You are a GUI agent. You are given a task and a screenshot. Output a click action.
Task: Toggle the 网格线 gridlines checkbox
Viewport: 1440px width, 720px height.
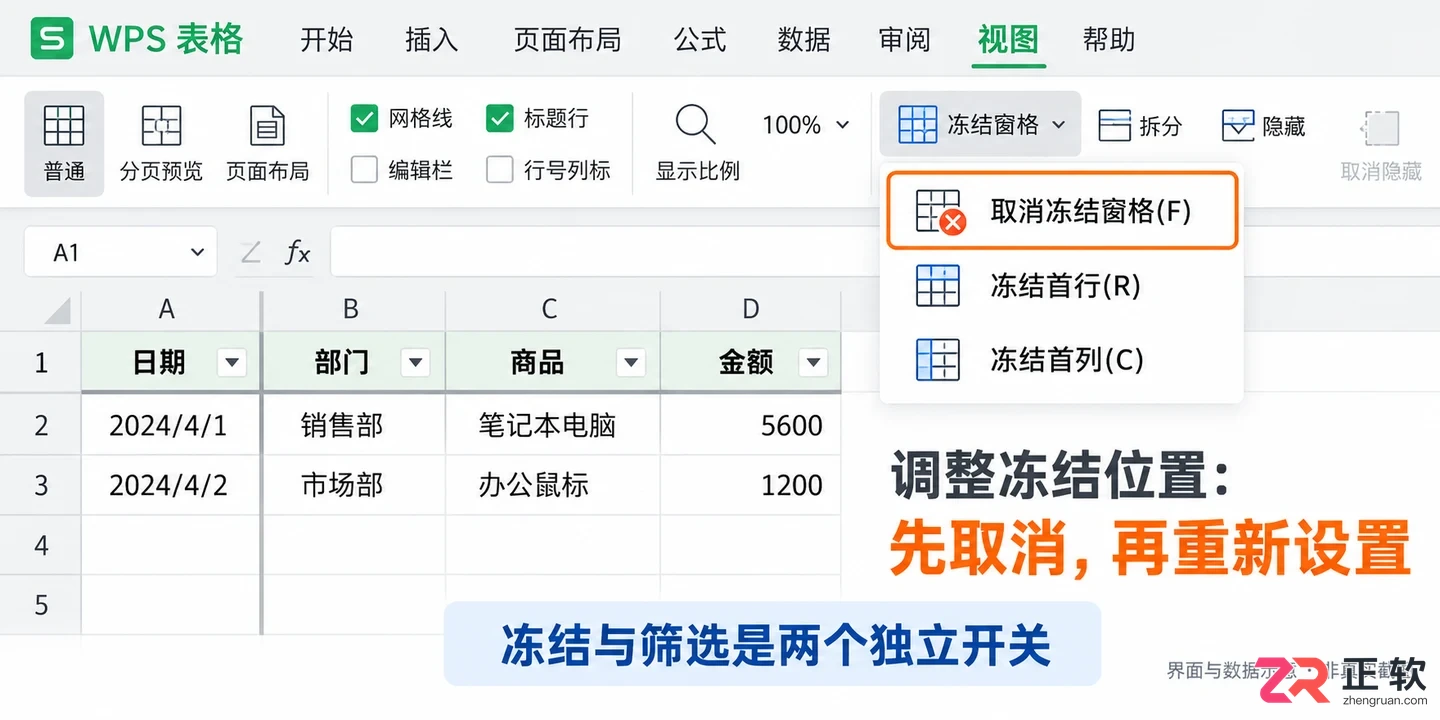tap(364, 118)
